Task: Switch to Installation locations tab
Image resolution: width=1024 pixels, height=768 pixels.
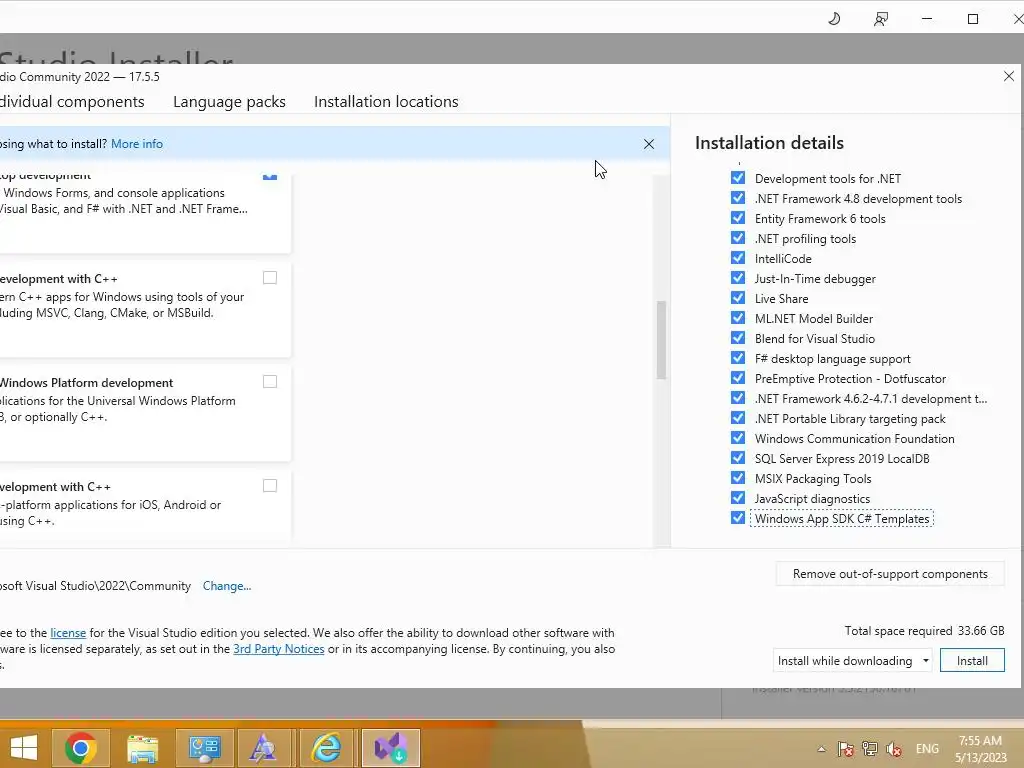Action: pos(386,102)
